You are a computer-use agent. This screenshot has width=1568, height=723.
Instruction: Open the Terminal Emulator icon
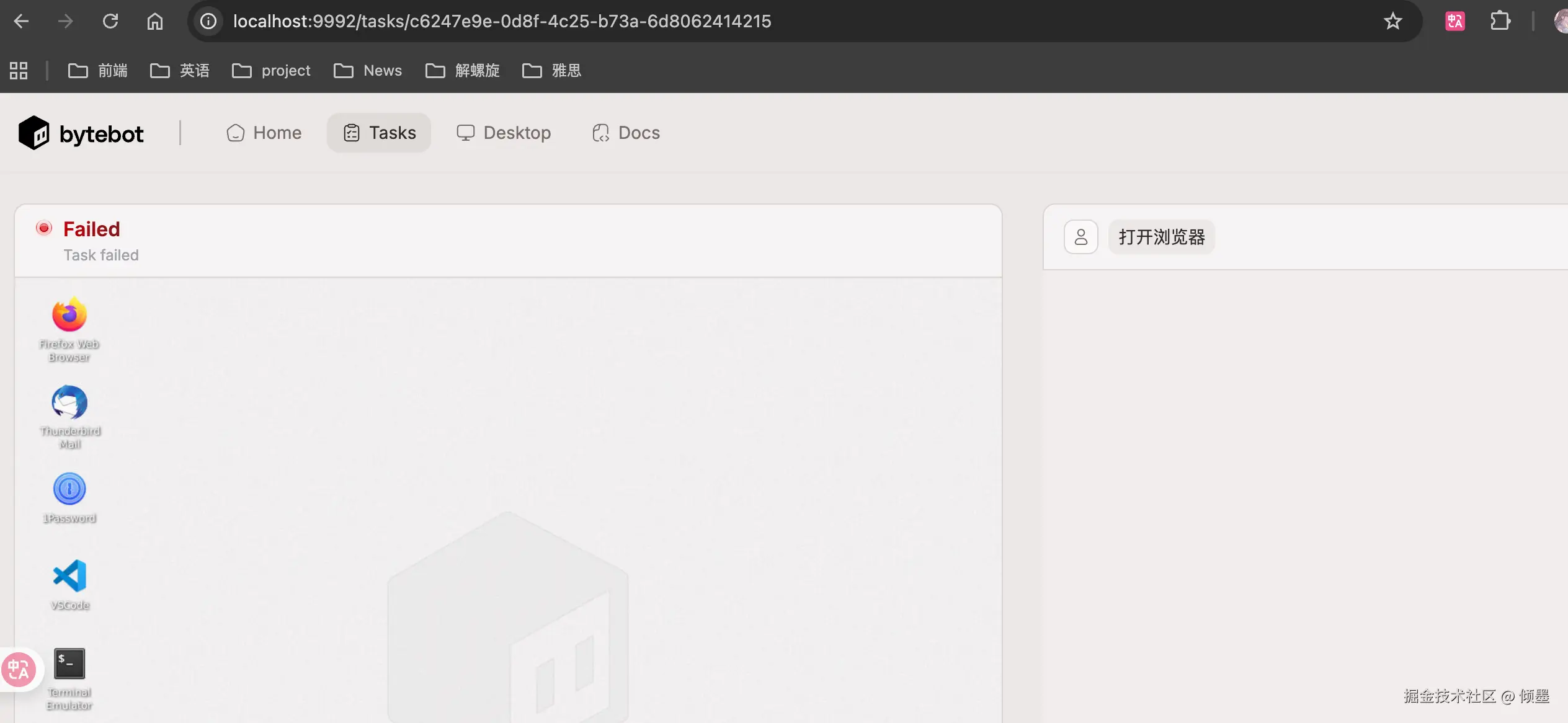coord(69,664)
